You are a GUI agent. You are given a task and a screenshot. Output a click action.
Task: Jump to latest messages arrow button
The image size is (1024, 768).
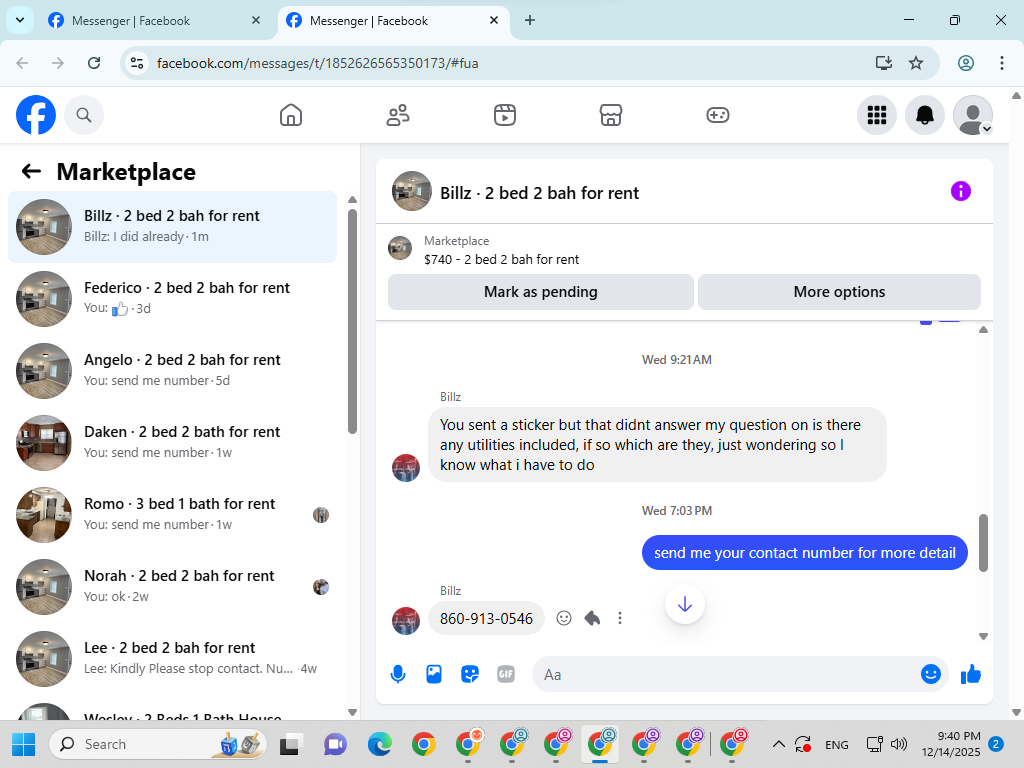point(684,604)
